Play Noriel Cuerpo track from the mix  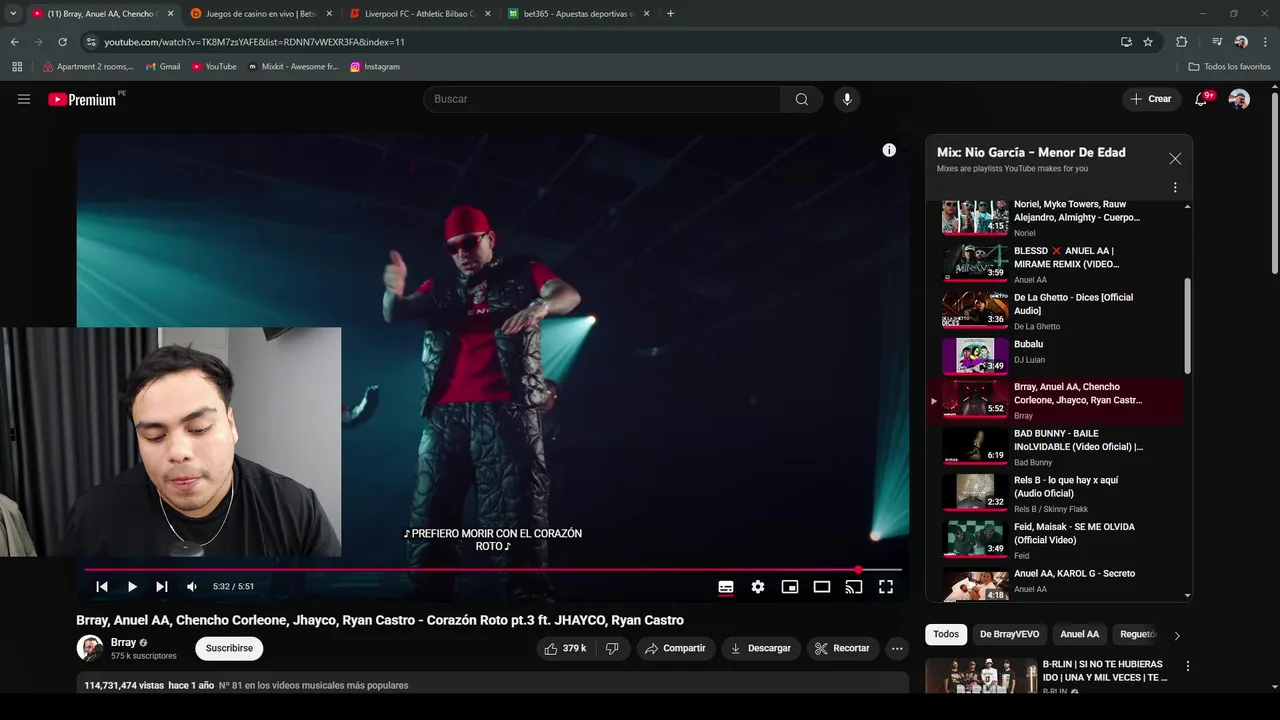(x=1055, y=217)
